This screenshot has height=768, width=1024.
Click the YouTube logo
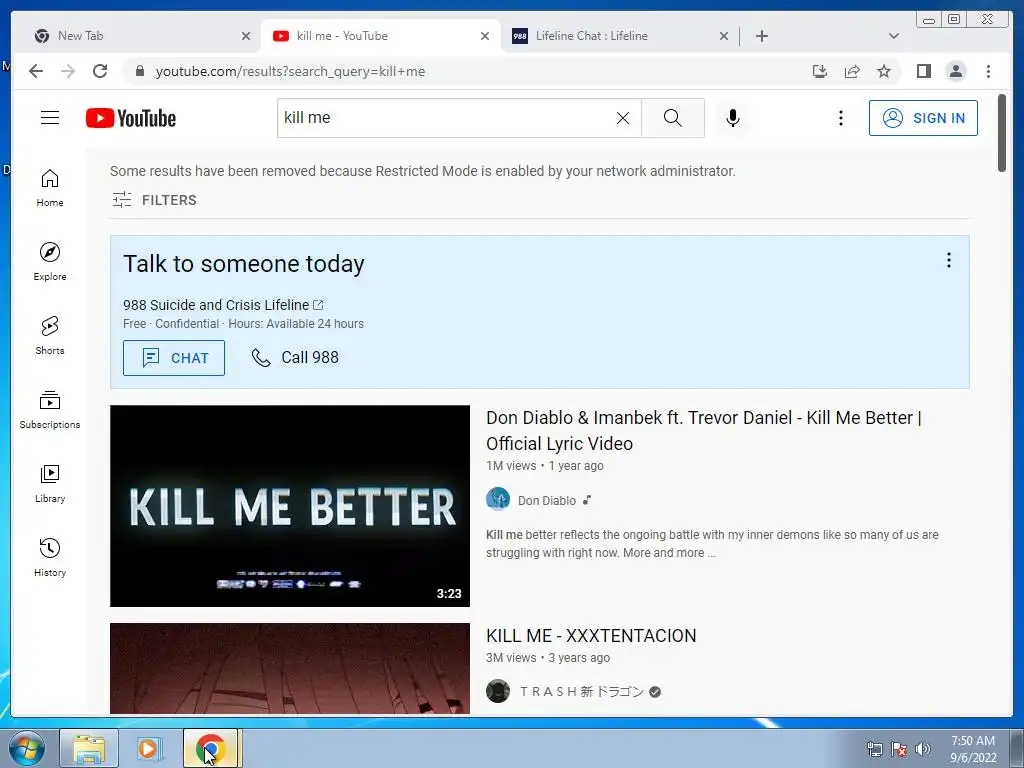pos(131,118)
